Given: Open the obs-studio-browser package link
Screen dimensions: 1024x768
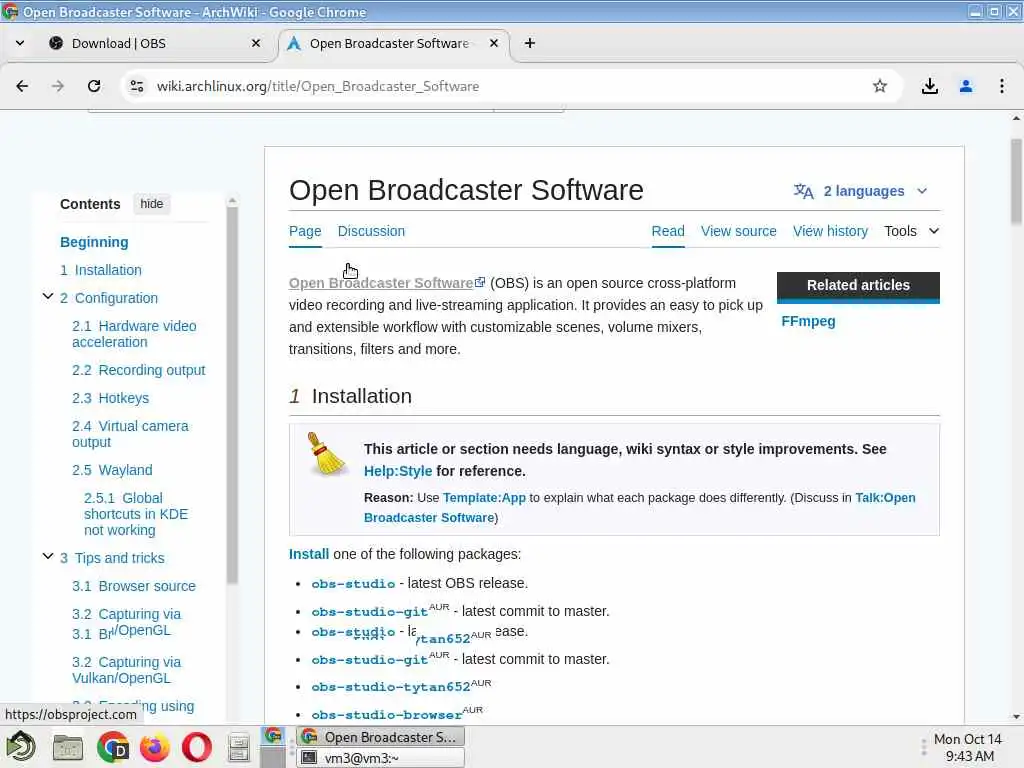Looking at the screenshot, I should click(x=387, y=714).
